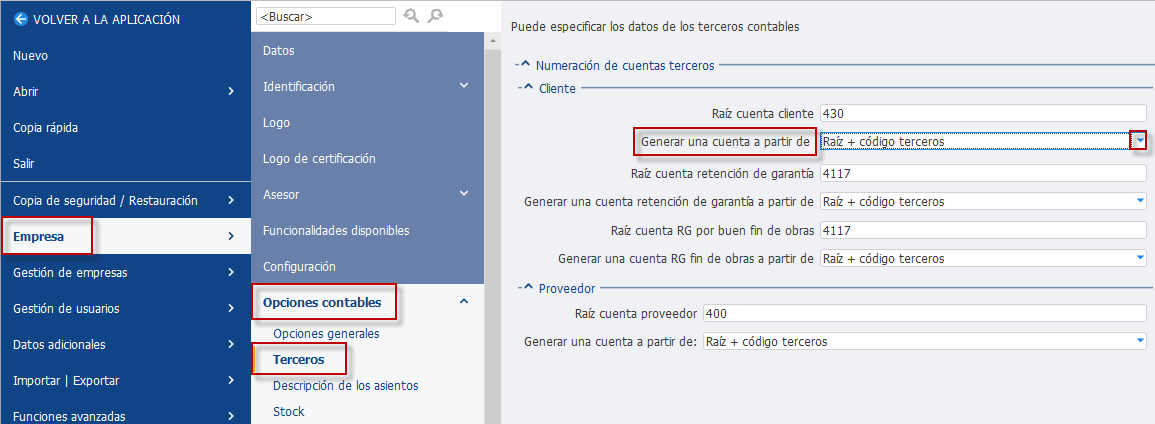Collapse the Cliente section

click(x=527, y=88)
